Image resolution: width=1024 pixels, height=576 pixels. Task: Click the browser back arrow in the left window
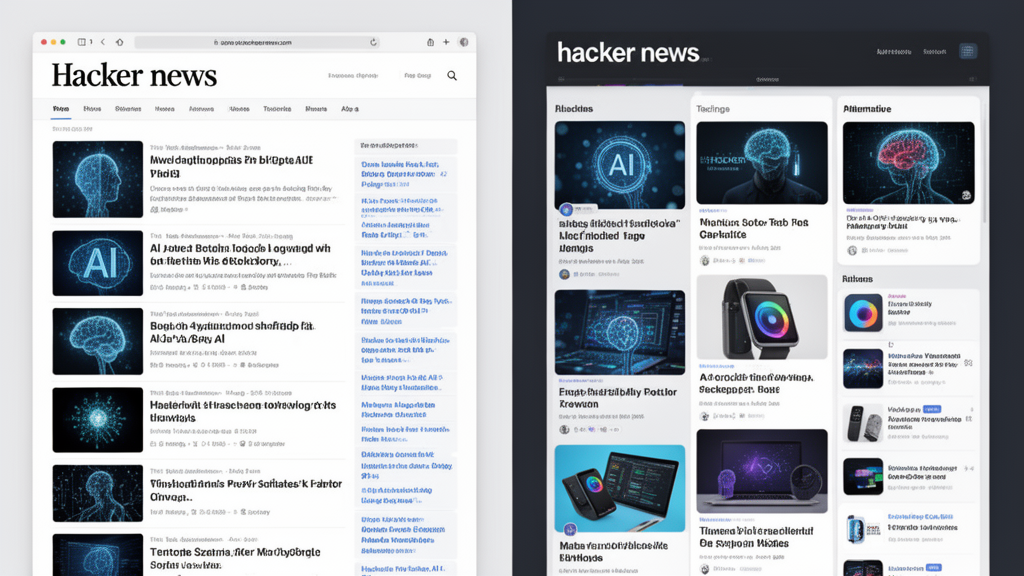coord(103,42)
